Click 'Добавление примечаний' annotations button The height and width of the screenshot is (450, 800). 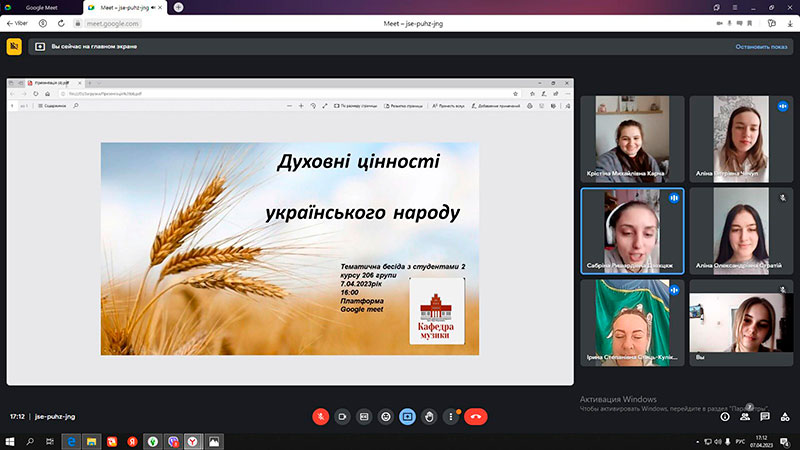(495, 106)
